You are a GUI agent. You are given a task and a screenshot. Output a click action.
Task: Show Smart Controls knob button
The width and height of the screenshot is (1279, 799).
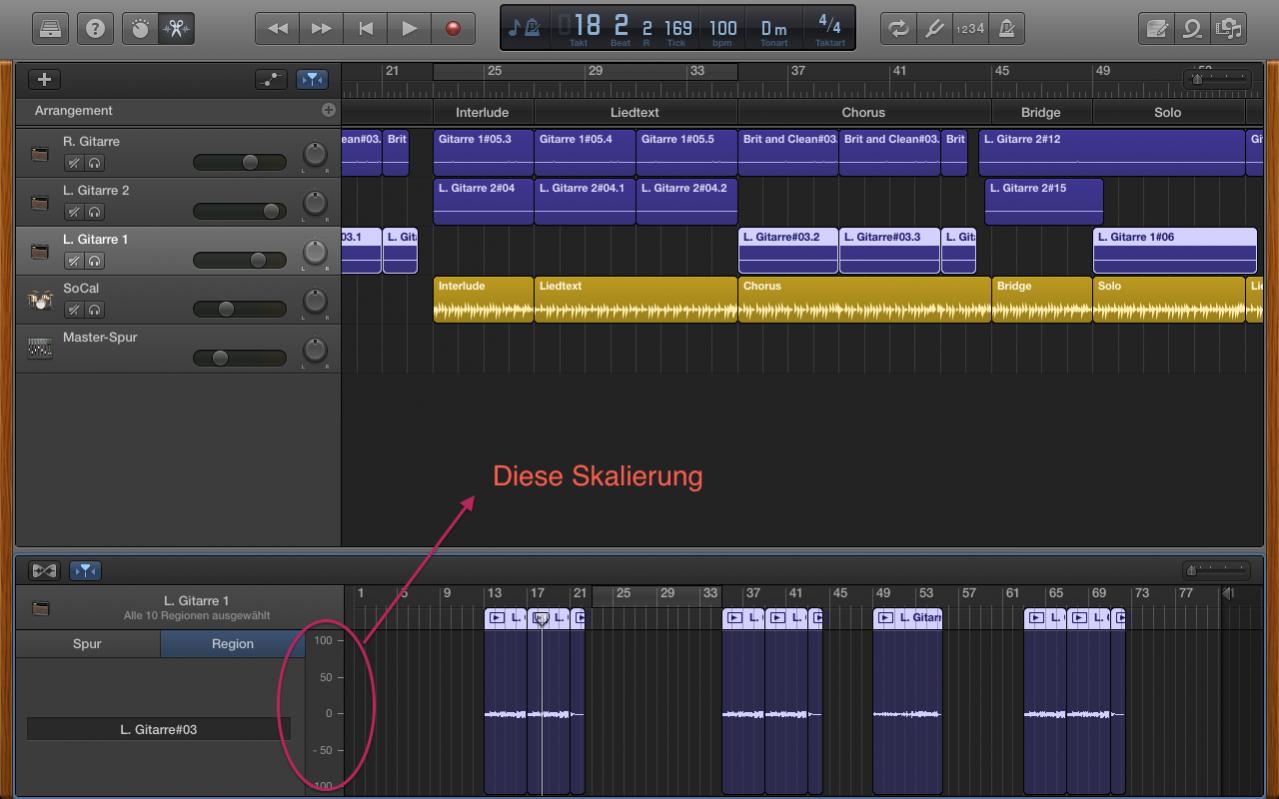click(140, 29)
